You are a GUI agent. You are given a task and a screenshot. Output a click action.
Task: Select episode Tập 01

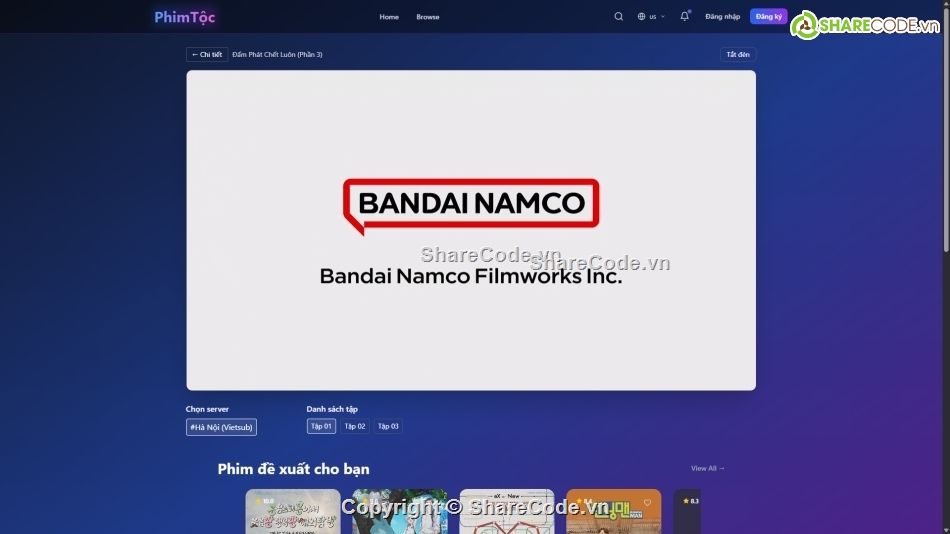tap(321, 426)
